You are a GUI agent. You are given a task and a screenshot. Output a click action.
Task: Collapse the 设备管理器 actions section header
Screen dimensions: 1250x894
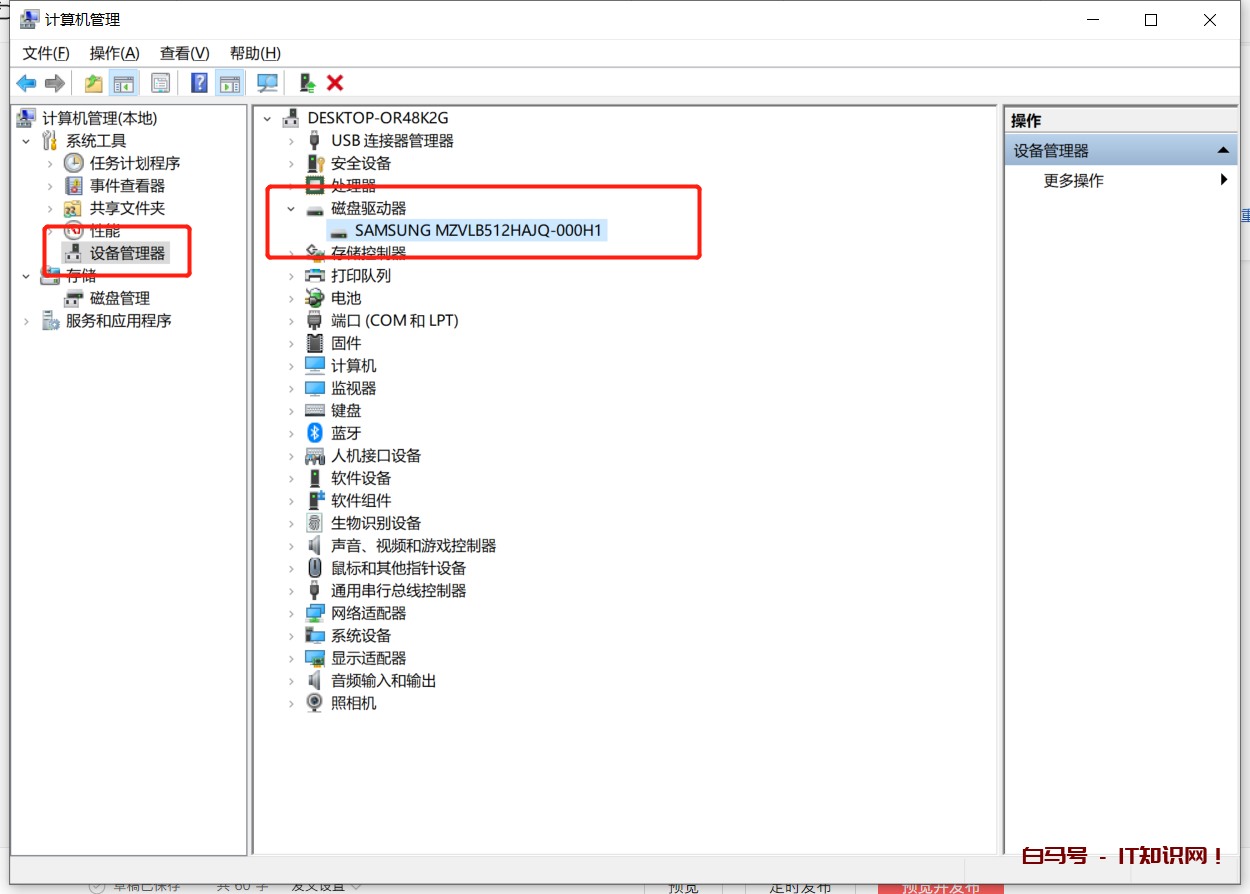1221,151
